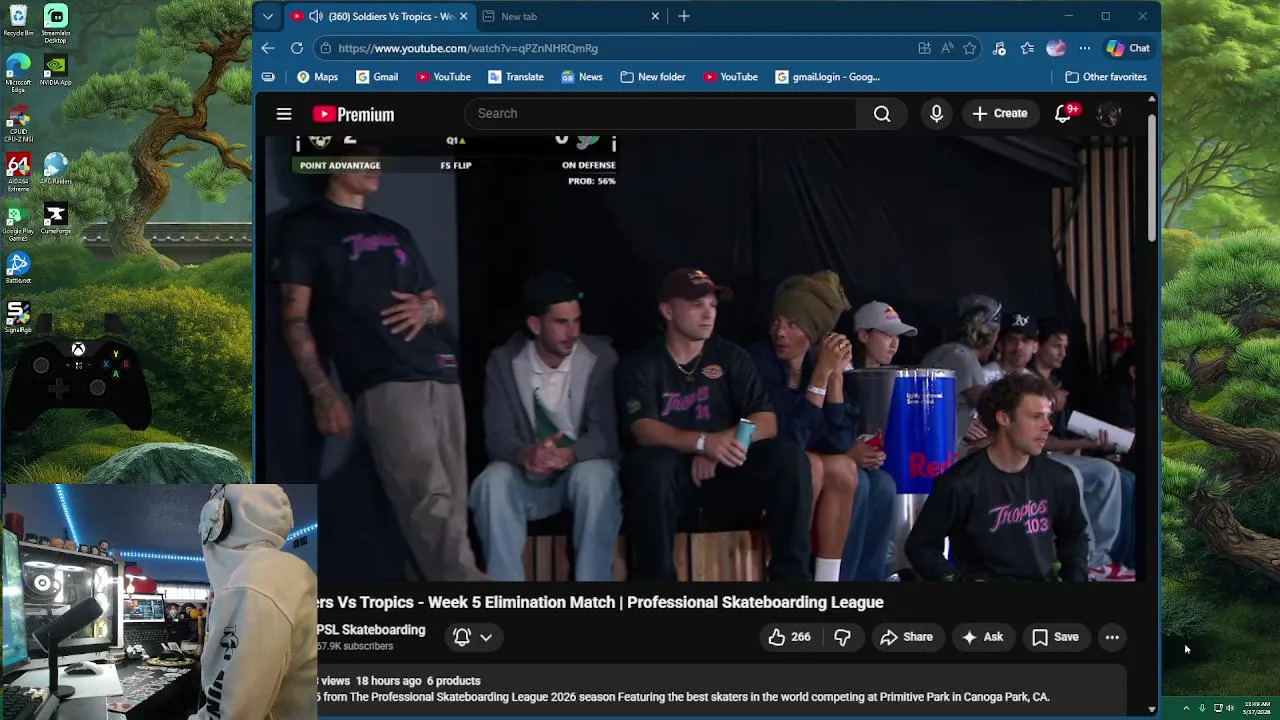Open Gmail favorite bookmark
The width and height of the screenshot is (1280, 720).
coord(377,77)
